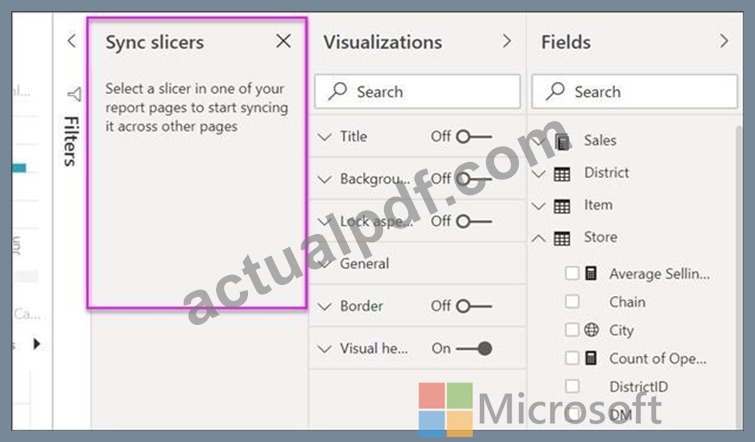Click the Average Selling calculator icon

click(591, 273)
